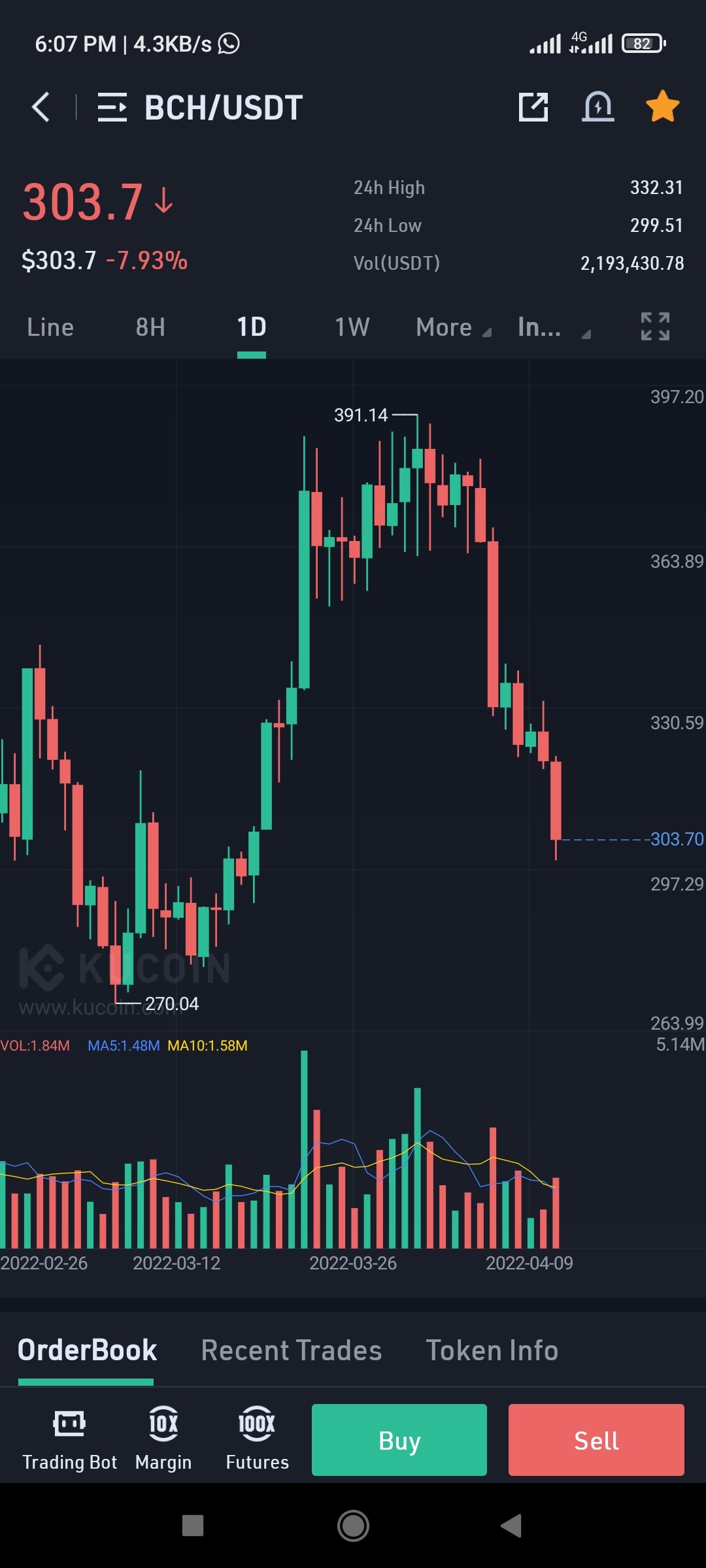Viewport: 706px width, 1568px height.
Task: Open the trading pair list menu icon
Action: click(112, 107)
